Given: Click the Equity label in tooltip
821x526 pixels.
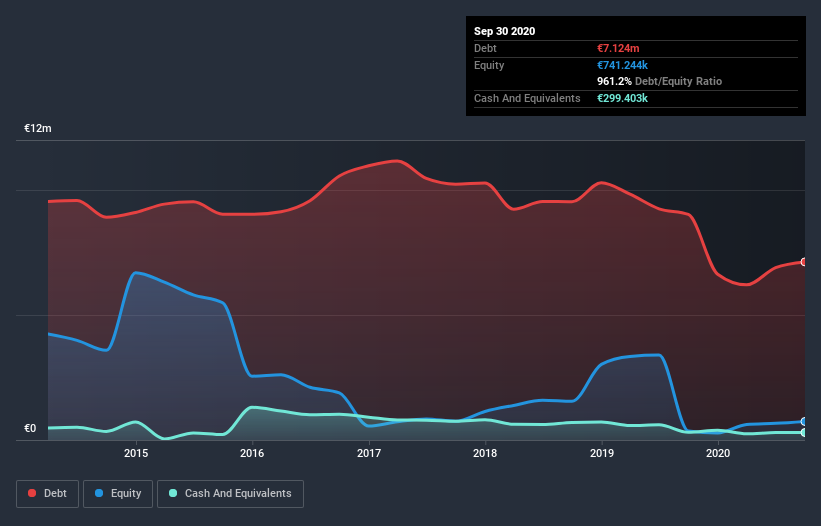Looking at the screenshot, I should click(x=489, y=65).
